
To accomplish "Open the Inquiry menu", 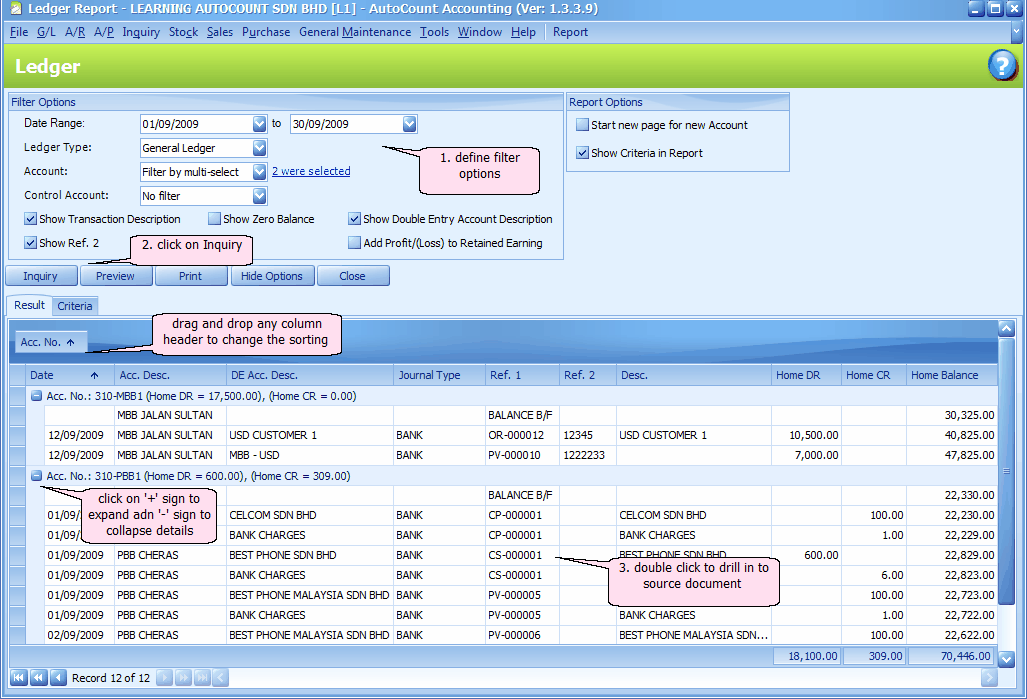I will tap(141, 32).
